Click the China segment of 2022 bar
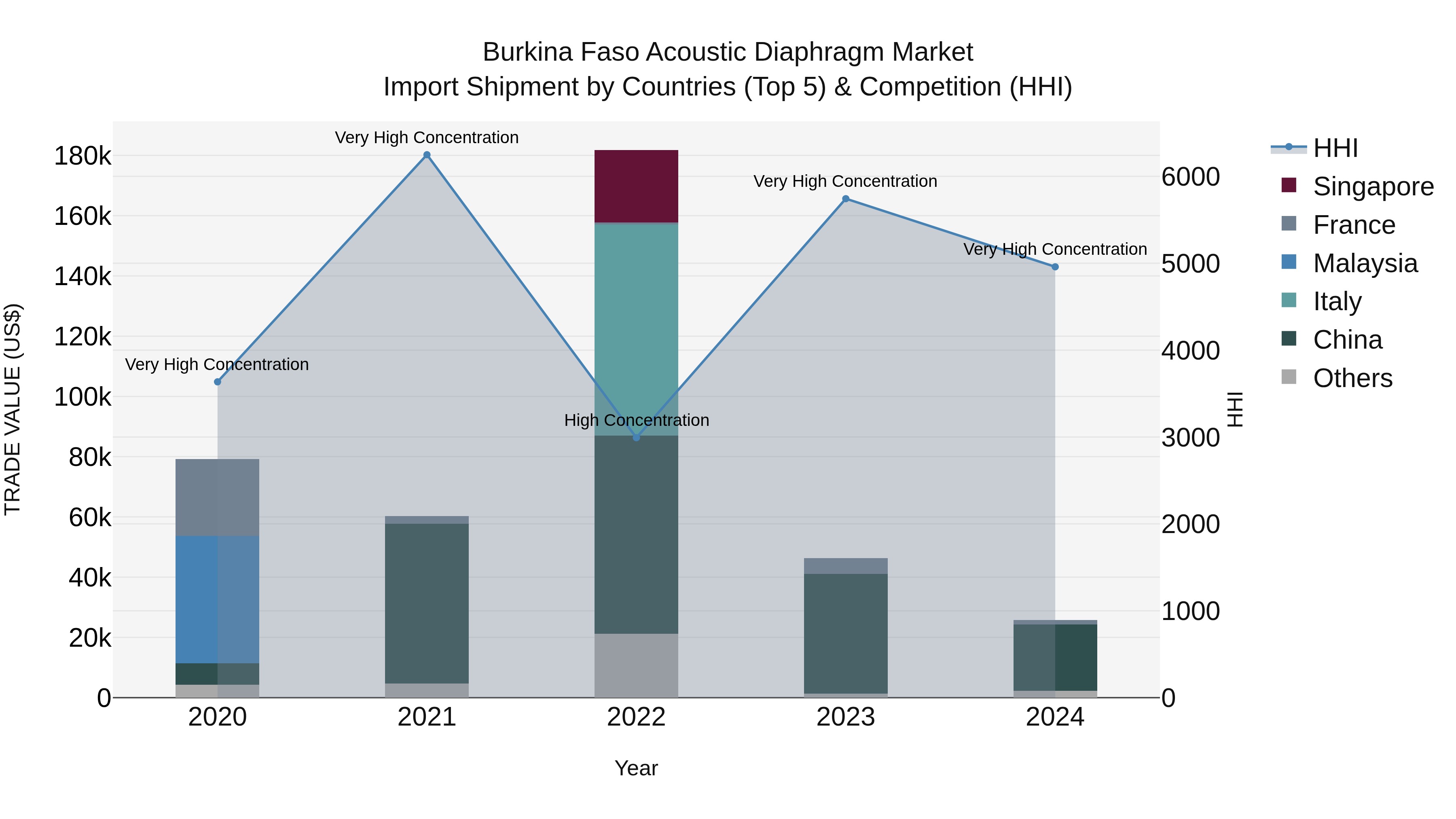 point(637,535)
